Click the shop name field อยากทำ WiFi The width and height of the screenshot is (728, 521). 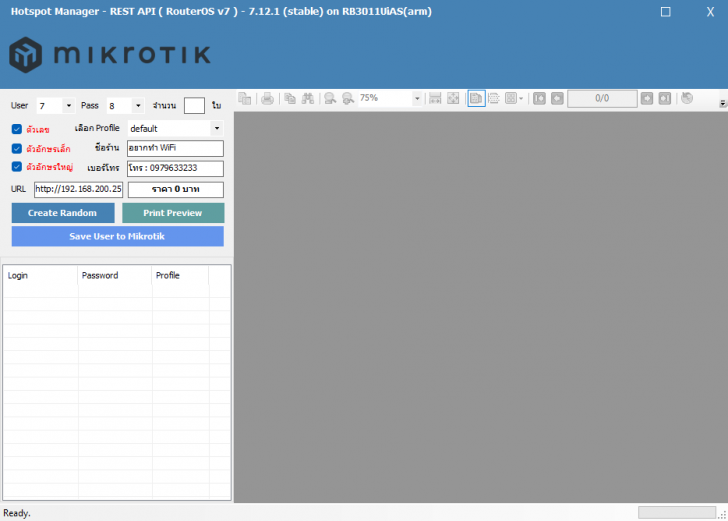click(175, 148)
